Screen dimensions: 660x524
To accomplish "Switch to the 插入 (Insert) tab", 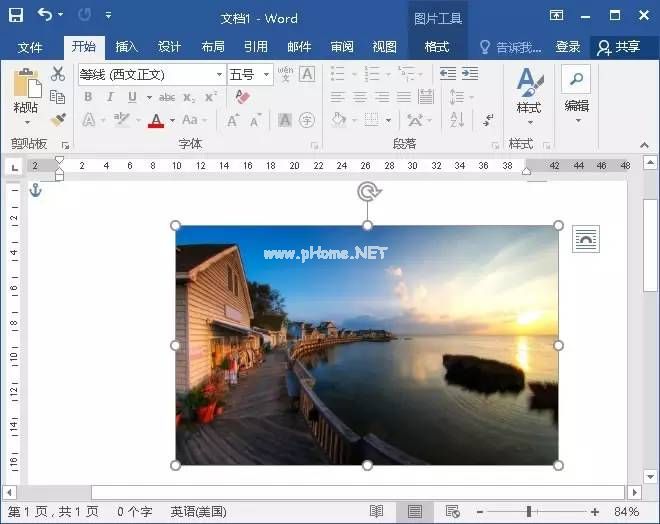I will 127,47.
